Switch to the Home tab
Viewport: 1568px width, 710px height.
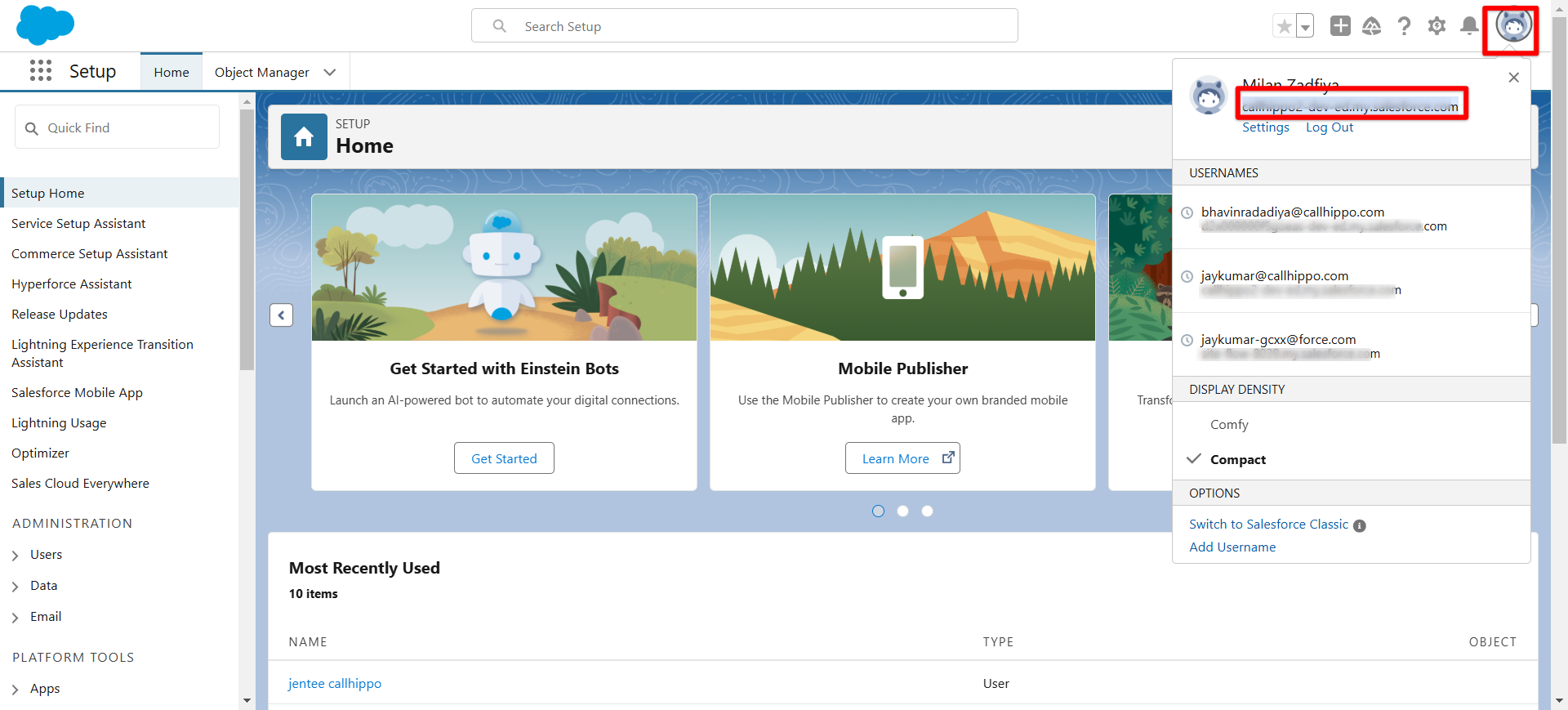(171, 72)
